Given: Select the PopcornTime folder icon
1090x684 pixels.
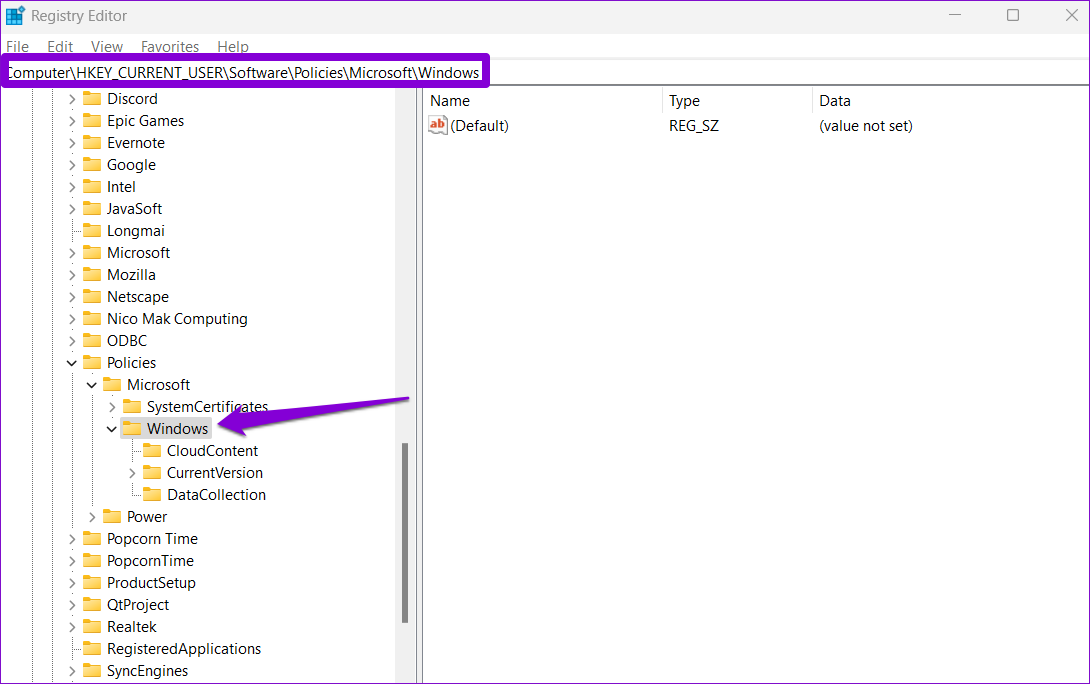Looking at the screenshot, I should point(92,560).
